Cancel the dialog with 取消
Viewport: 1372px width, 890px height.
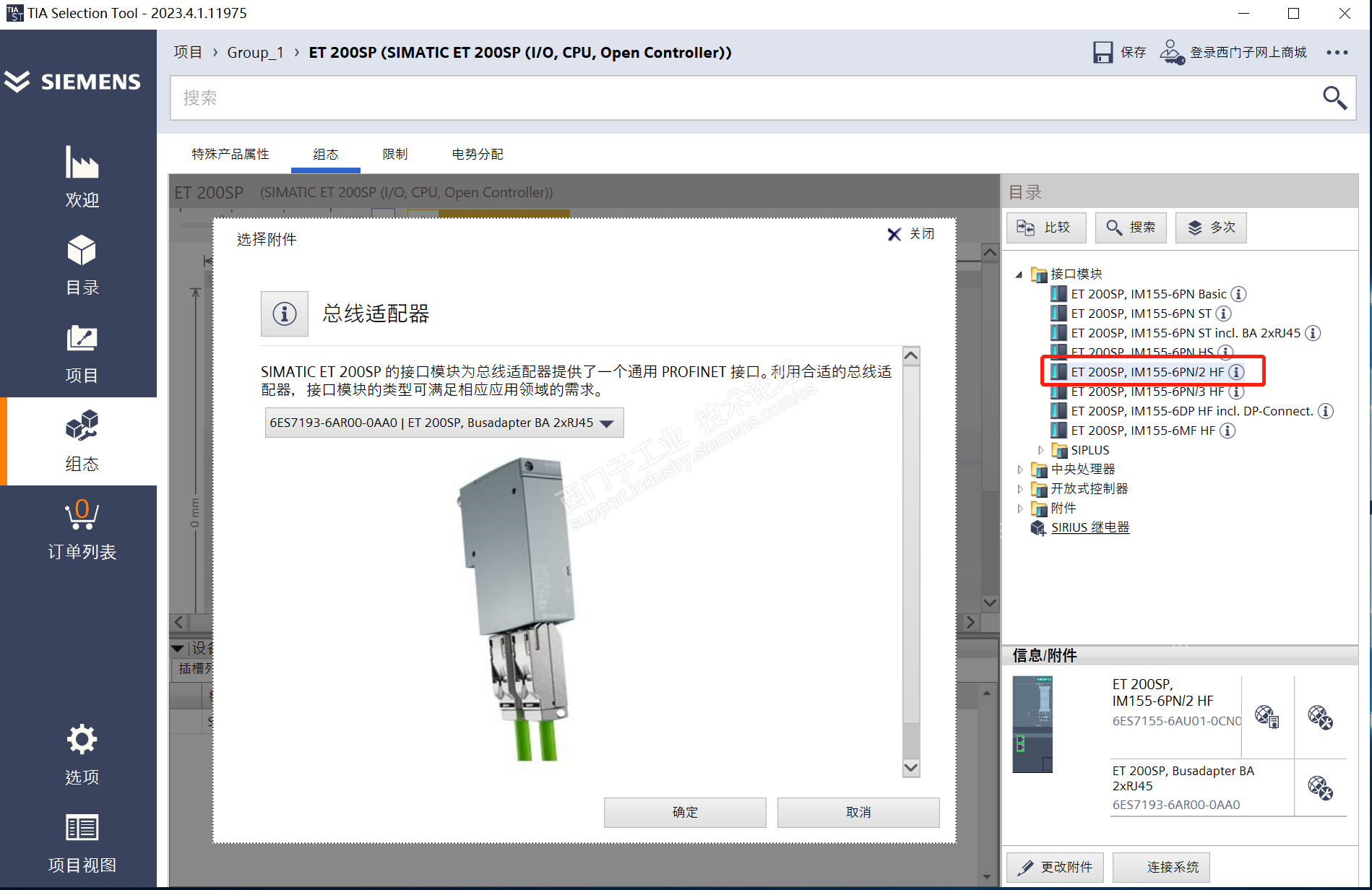pyautogui.click(x=858, y=812)
